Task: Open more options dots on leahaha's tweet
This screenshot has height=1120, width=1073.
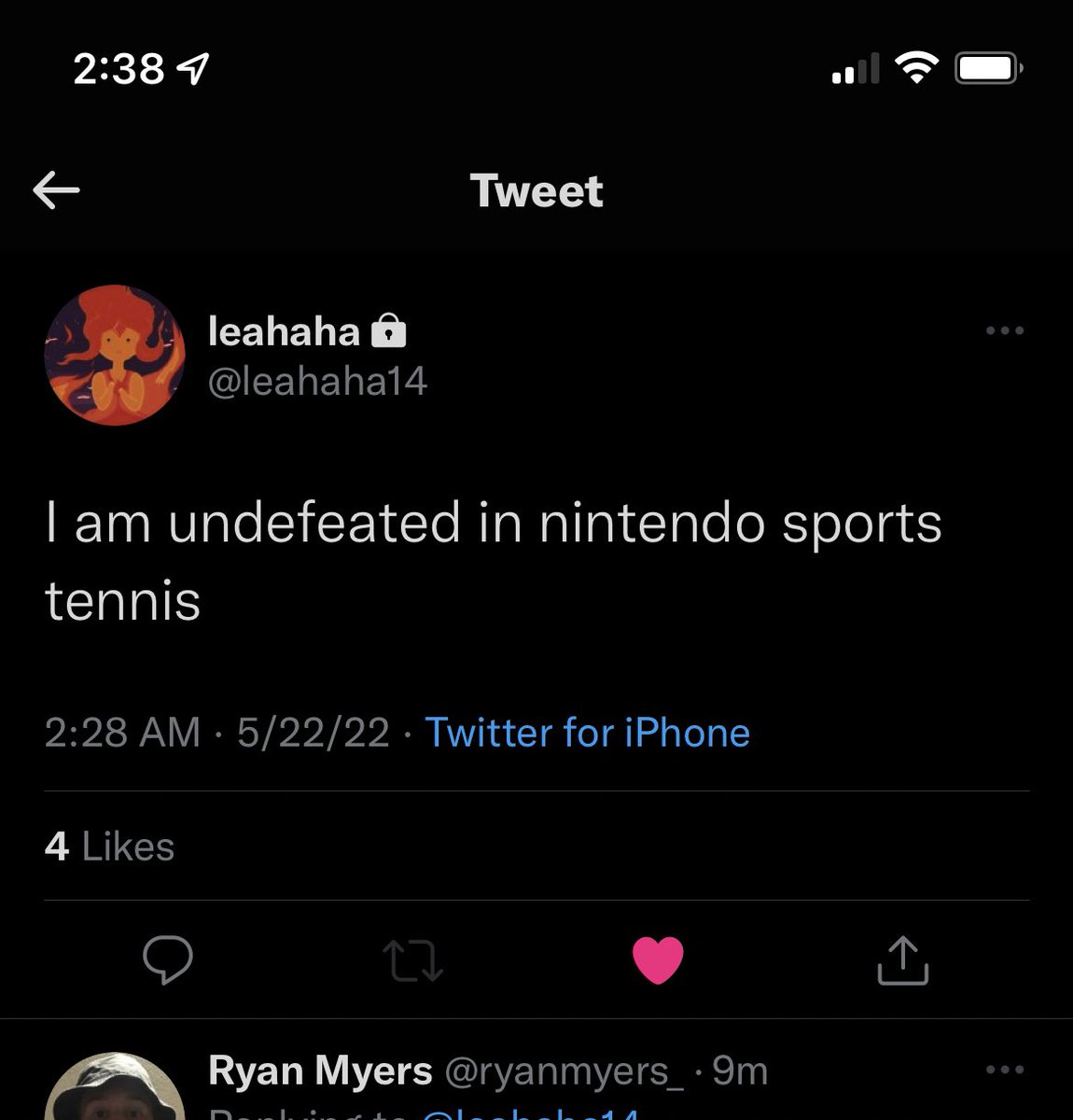Action: 1005,330
